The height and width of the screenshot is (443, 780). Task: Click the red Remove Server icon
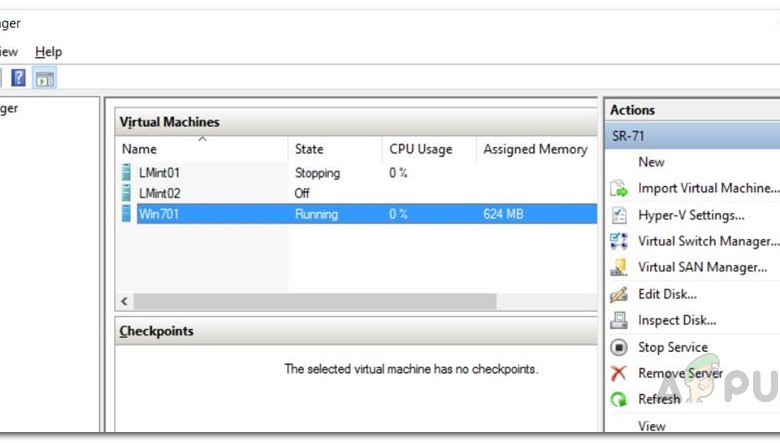point(619,373)
